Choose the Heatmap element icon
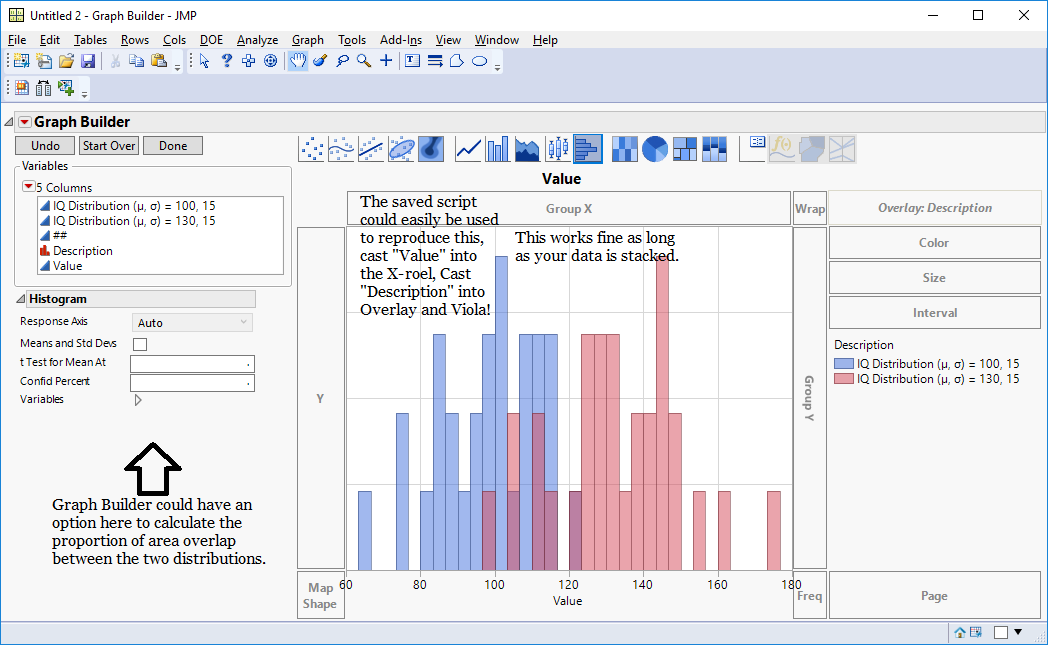The width and height of the screenshot is (1048, 645). point(625,147)
